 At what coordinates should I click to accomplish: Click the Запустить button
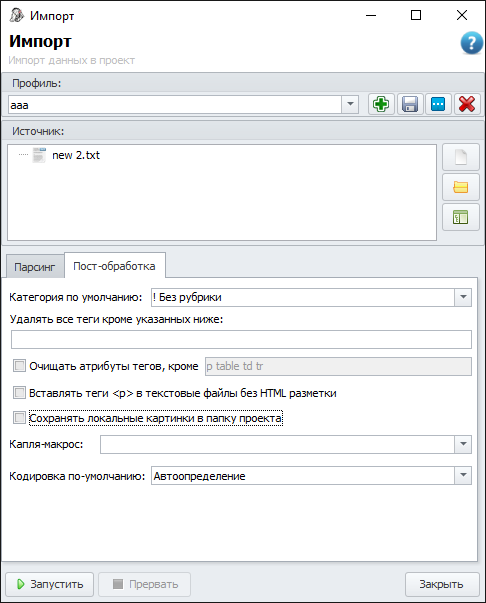50,584
